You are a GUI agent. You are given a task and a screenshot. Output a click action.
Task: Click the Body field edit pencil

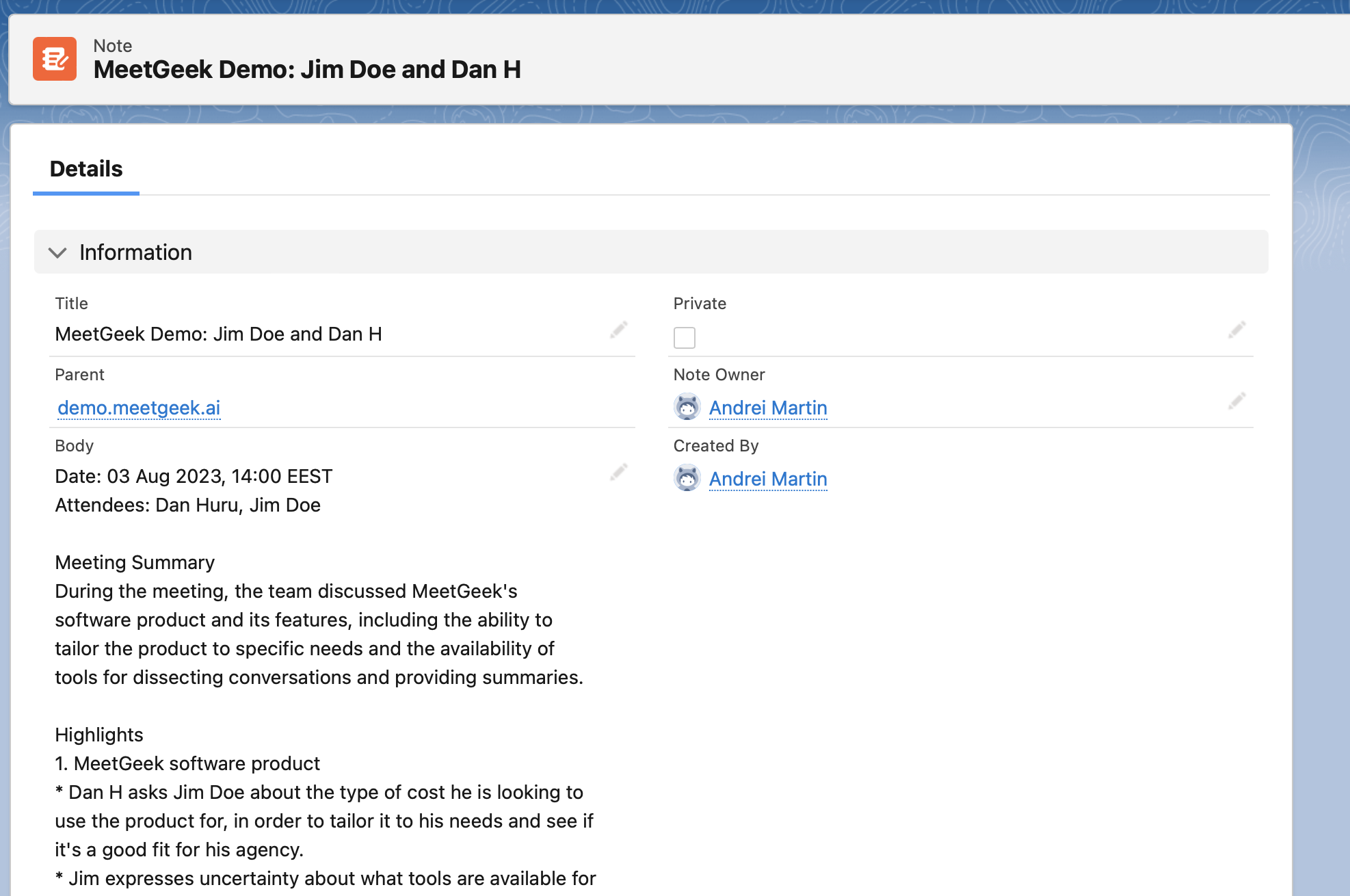(x=618, y=473)
